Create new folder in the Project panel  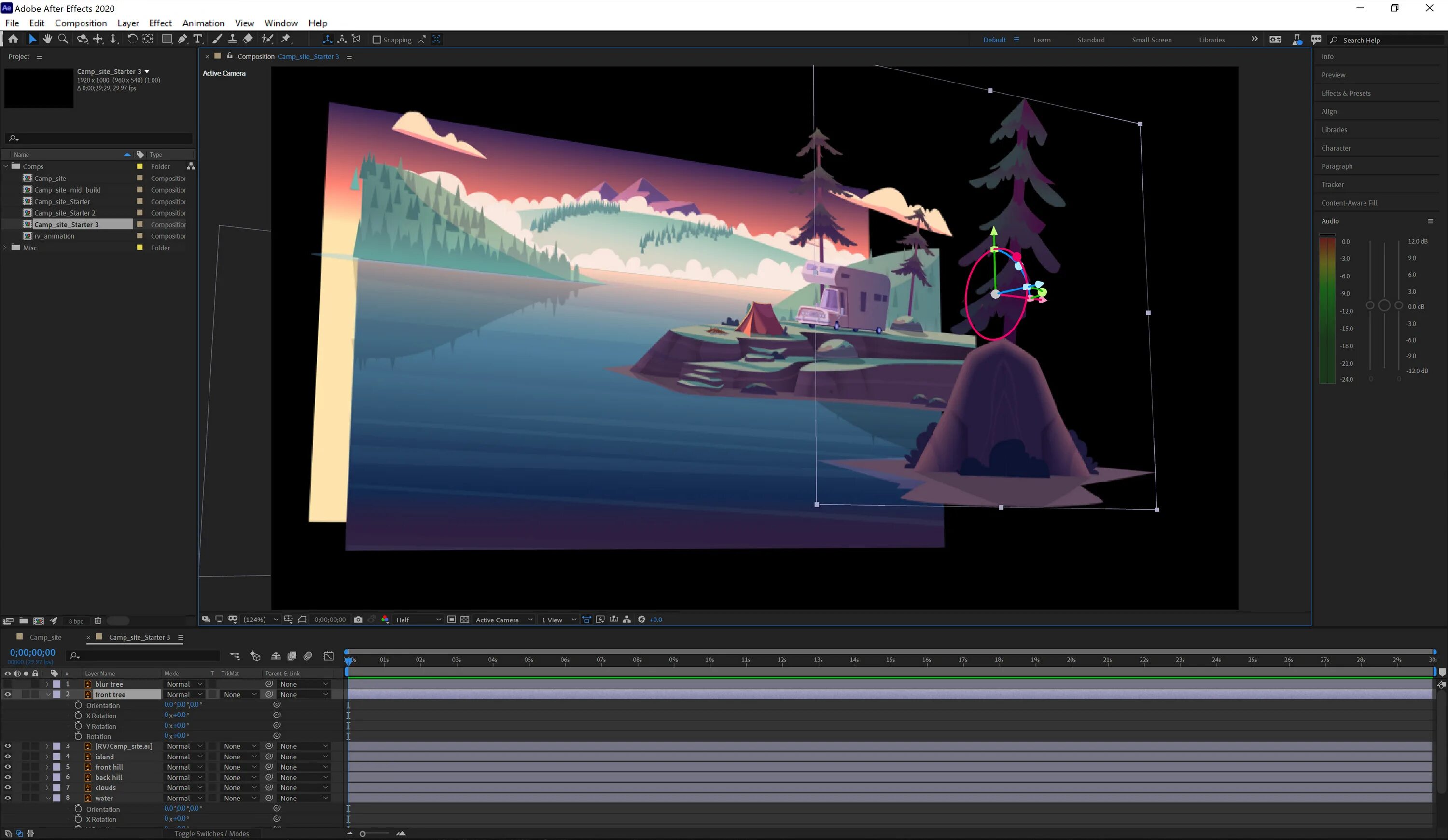pos(24,620)
